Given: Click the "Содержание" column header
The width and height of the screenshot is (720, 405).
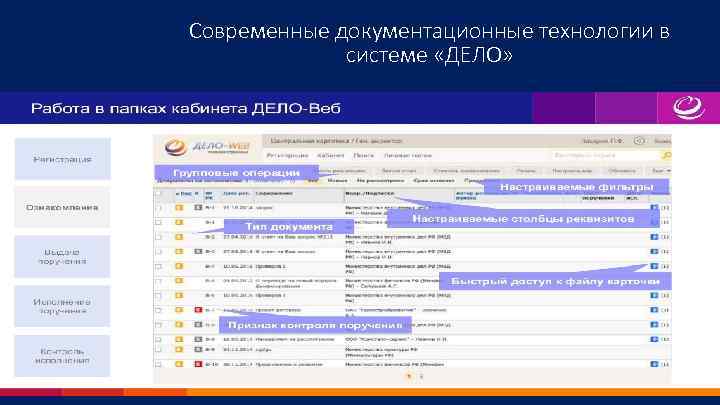Looking at the screenshot, I should click(x=274, y=193).
